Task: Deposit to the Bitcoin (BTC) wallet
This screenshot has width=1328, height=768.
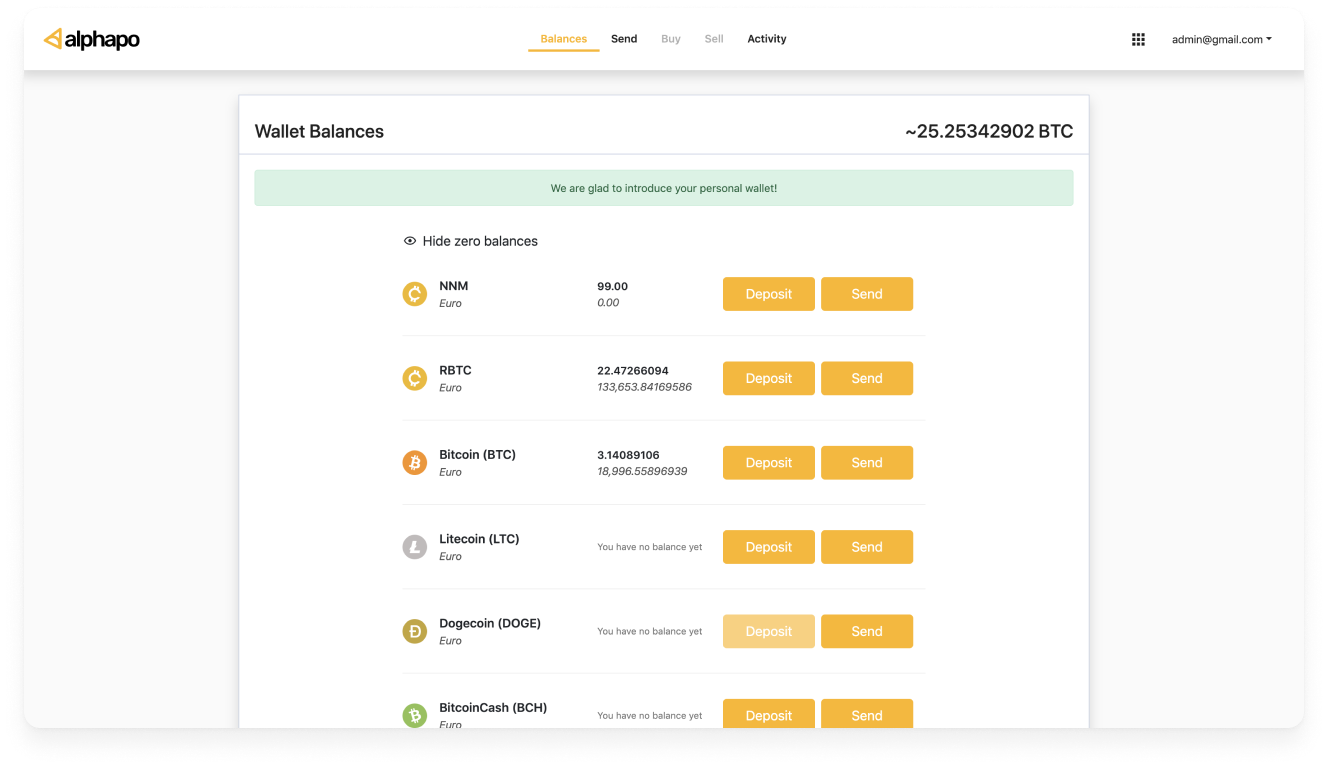Action: (x=769, y=463)
